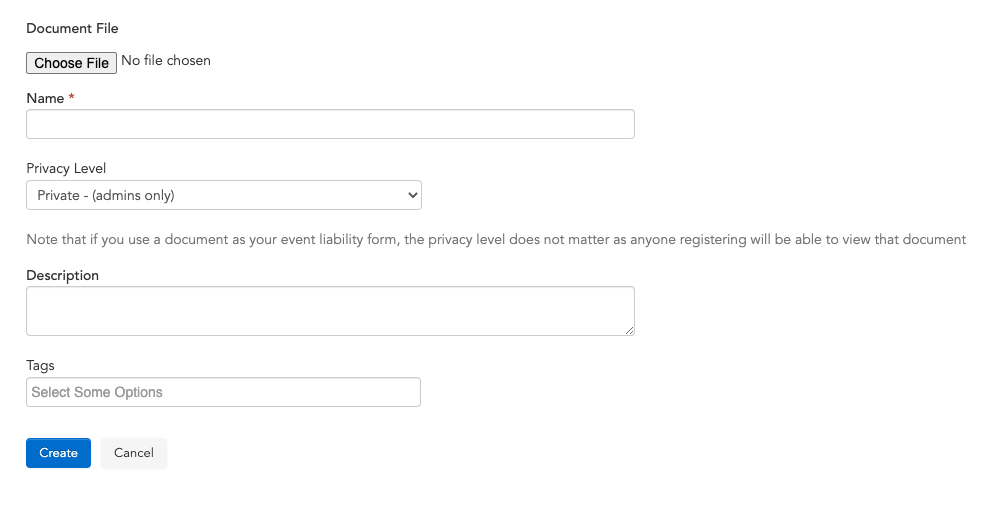Click the chevron arrow on the Privacy Level select
The width and height of the screenshot is (989, 508).
coord(413,195)
